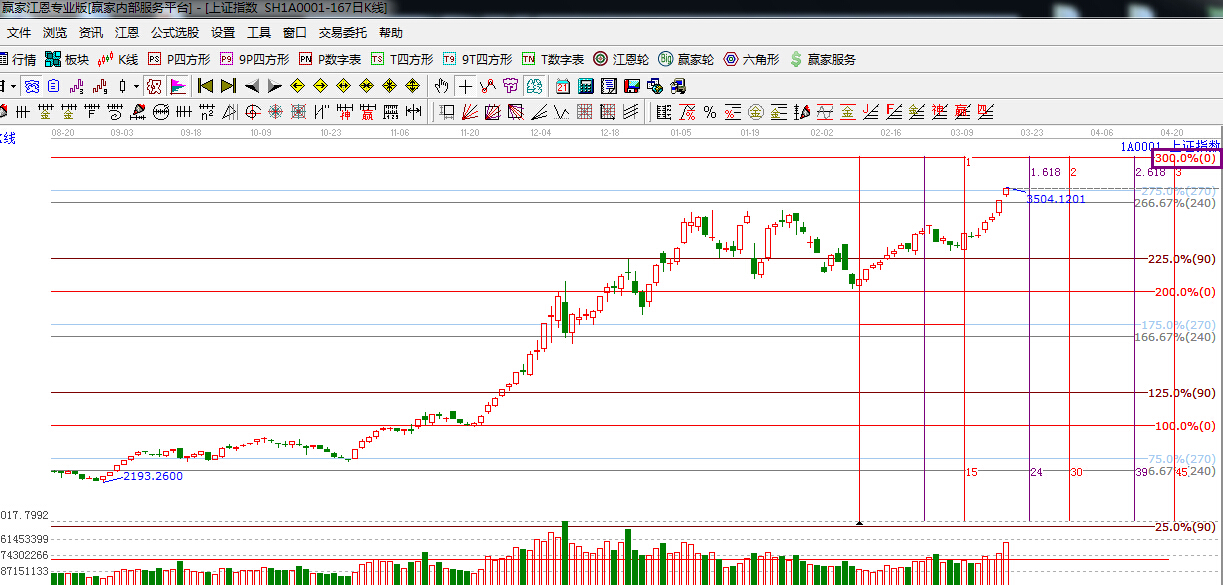Jump to first bar with skip-start arrow
This screenshot has width=1223, height=585.
pyautogui.click(x=205, y=86)
